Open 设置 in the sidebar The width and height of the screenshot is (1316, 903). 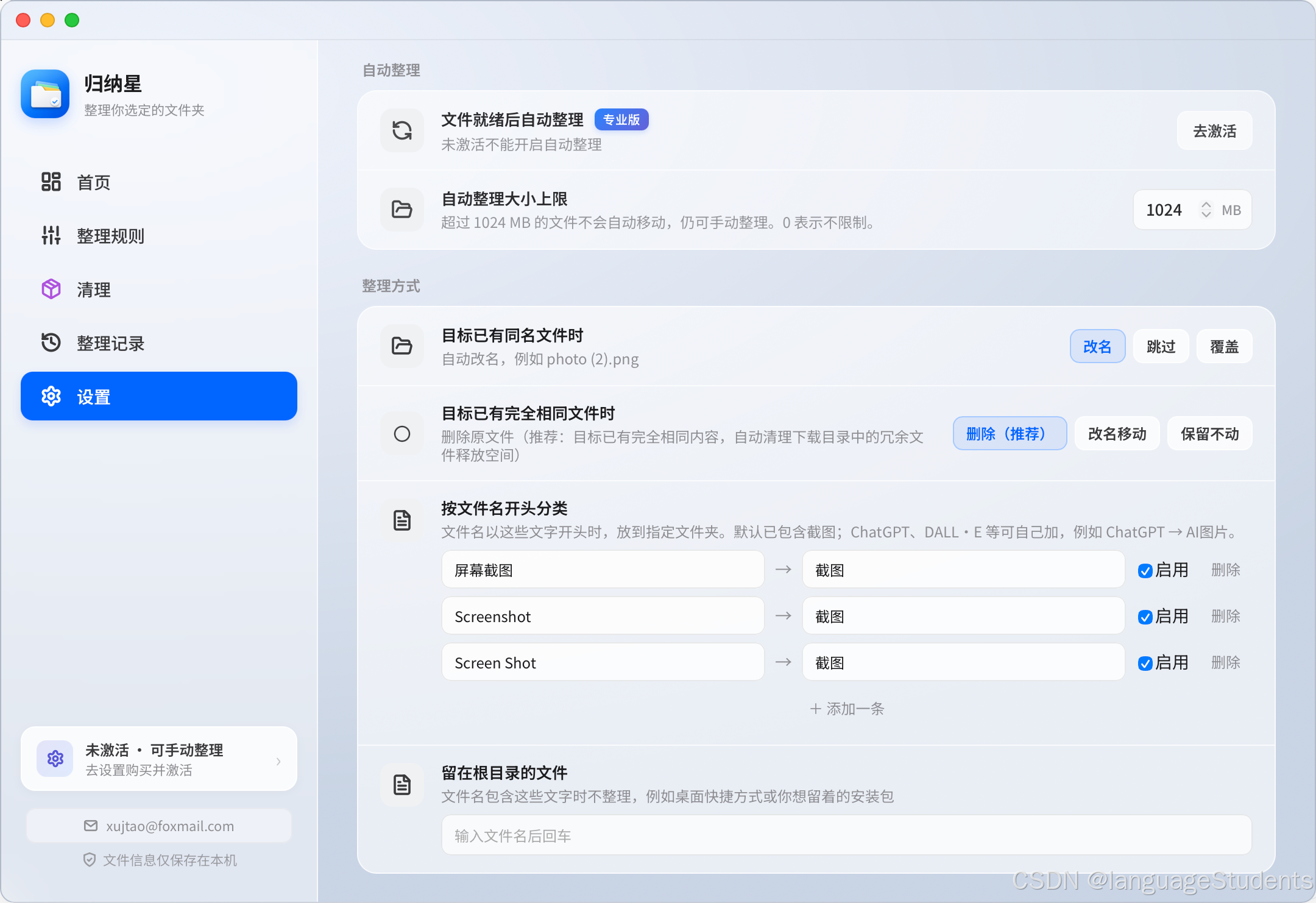pyautogui.click(x=159, y=396)
